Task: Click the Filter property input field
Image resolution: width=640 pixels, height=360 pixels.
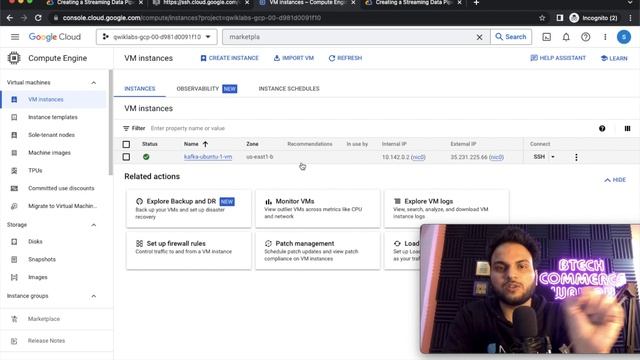Action: pyautogui.click(x=367, y=128)
